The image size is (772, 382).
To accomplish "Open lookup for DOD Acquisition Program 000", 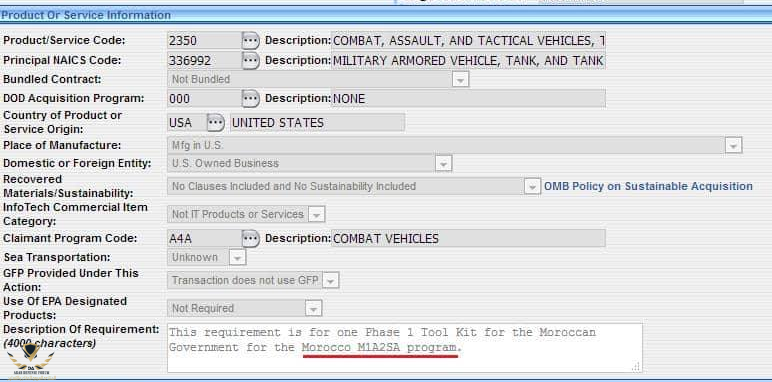I will 251,98.
